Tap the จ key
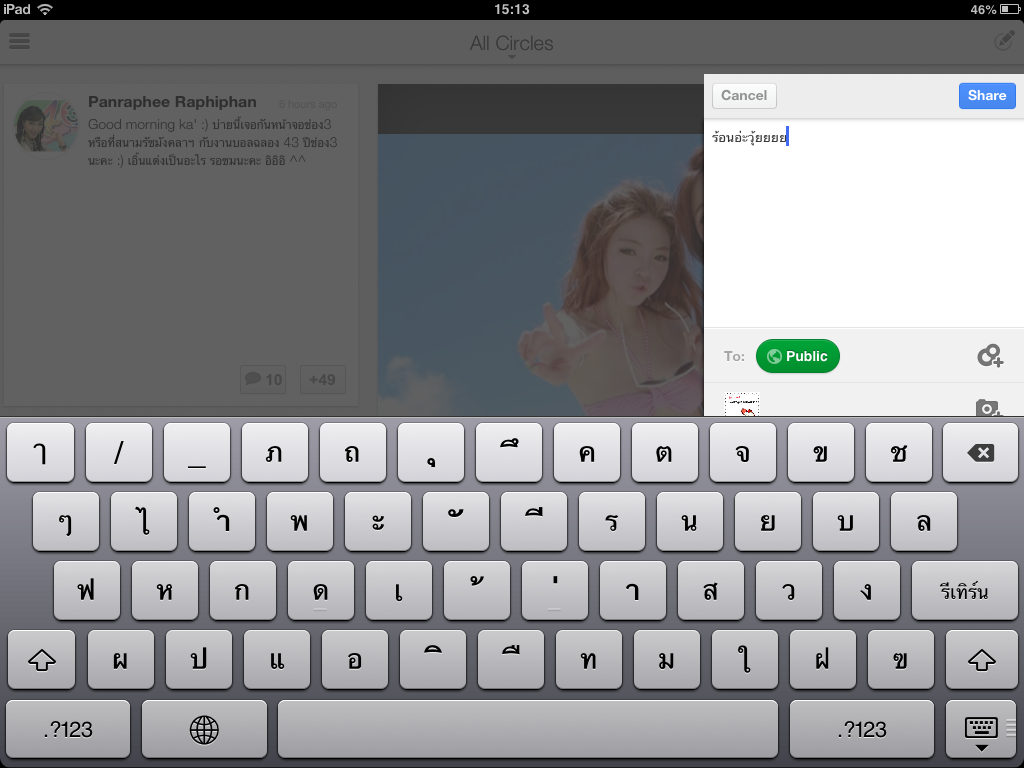The height and width of the screenshot is (768, 1024). tap(743, 453)
